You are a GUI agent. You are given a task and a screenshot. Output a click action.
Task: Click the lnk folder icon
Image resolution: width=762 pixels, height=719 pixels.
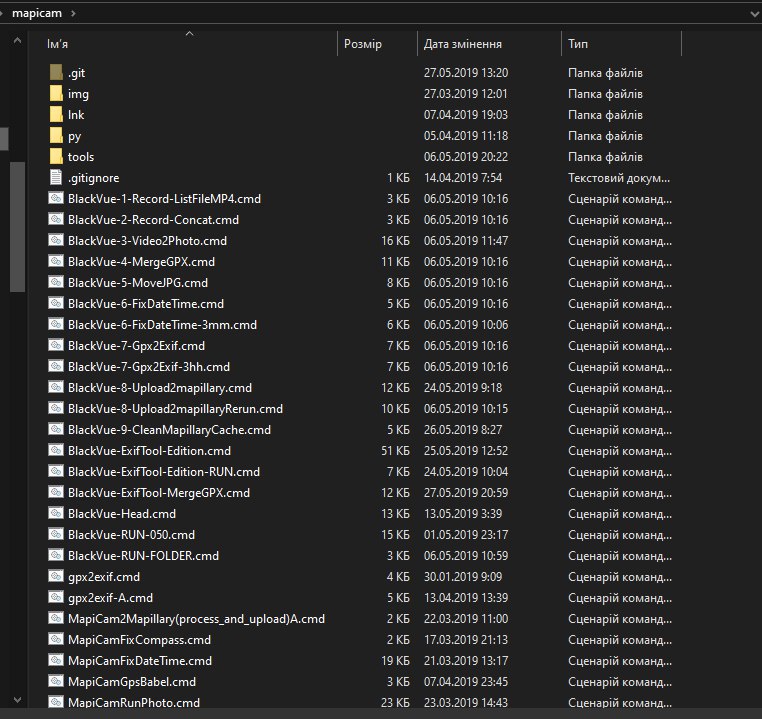[x=56, y=114]
